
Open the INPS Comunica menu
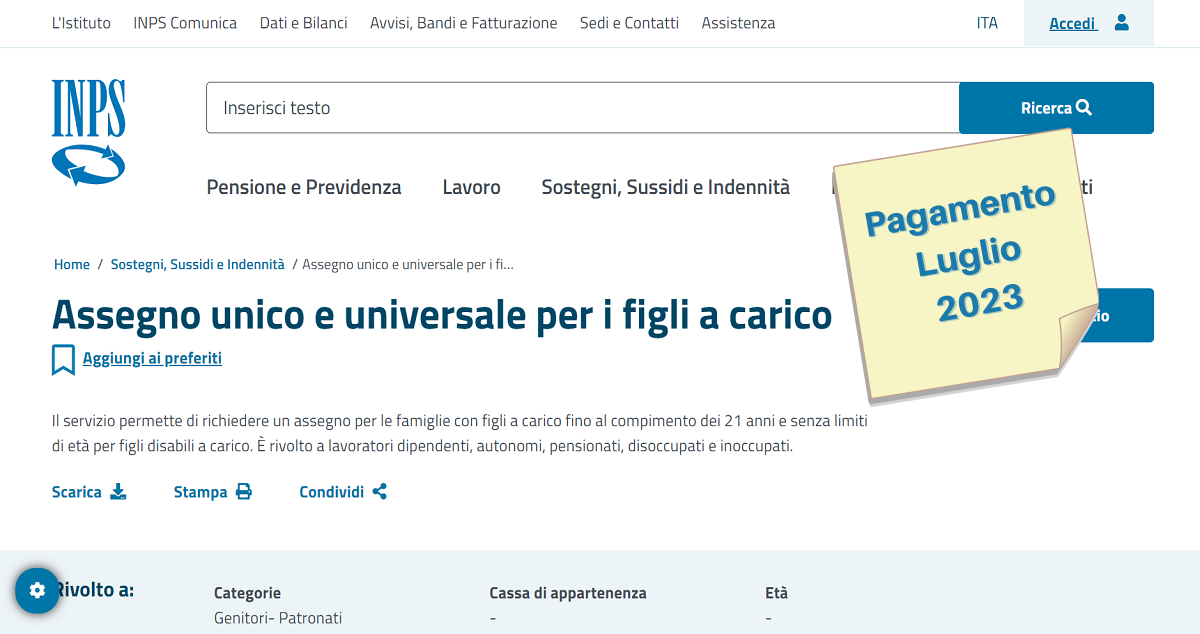[x=185, y=23]
